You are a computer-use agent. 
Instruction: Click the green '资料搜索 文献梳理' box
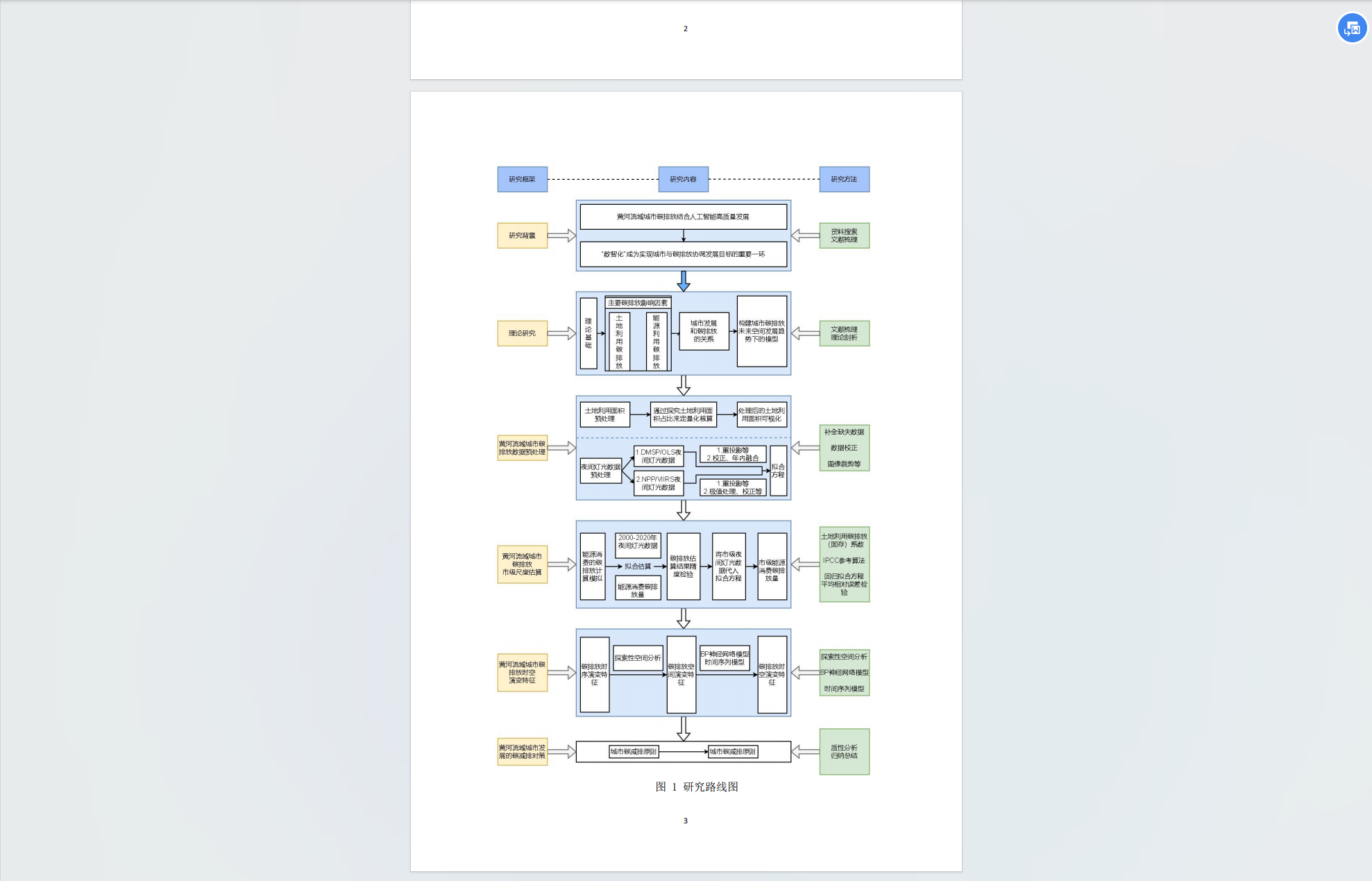click(845, 235)
